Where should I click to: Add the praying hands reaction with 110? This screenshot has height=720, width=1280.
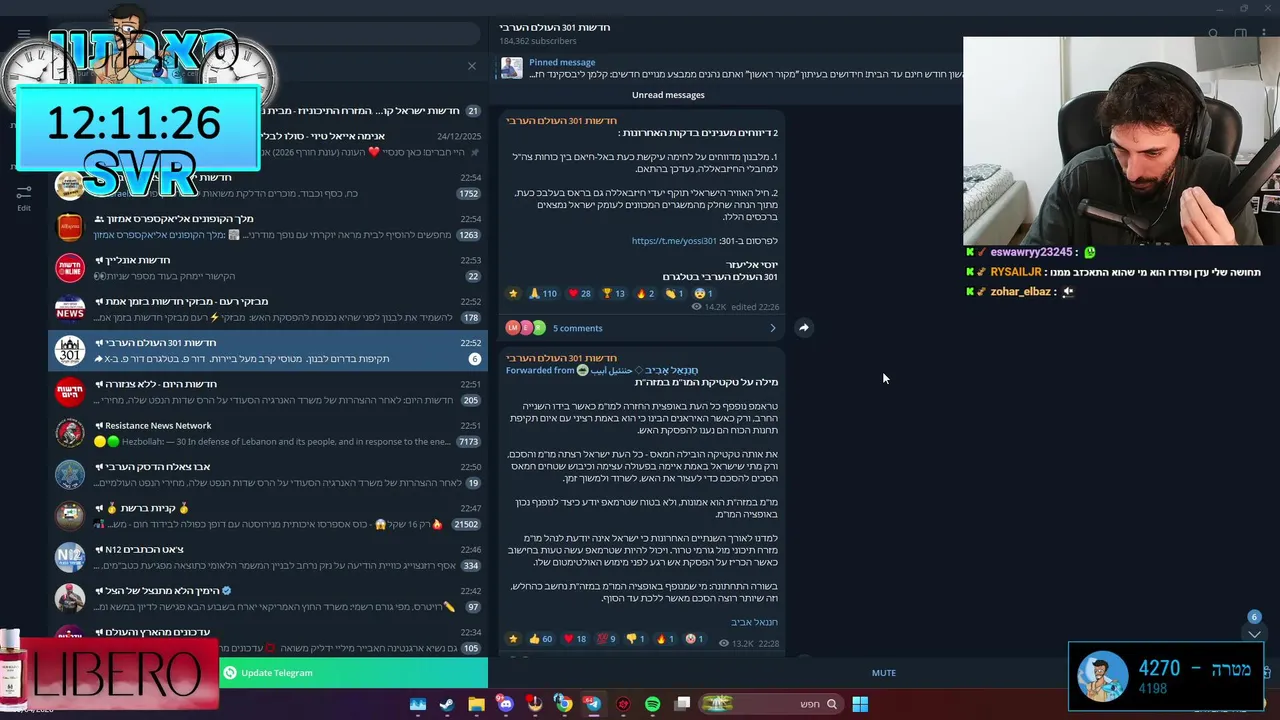(543, 294)
